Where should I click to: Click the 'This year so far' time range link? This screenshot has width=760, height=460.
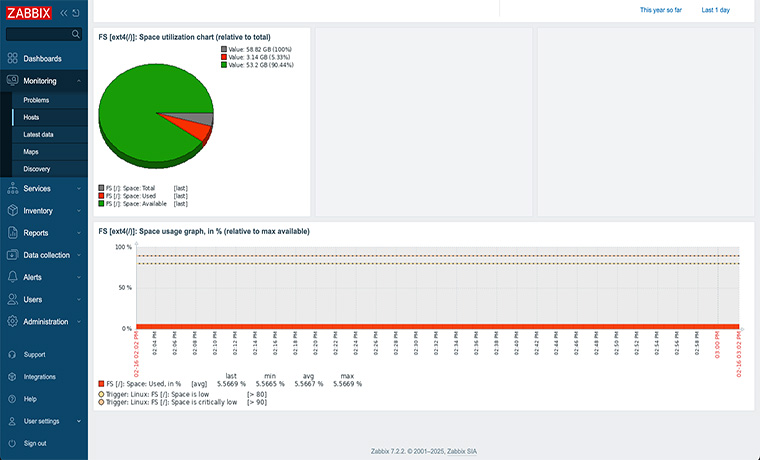tap(661, 10)
